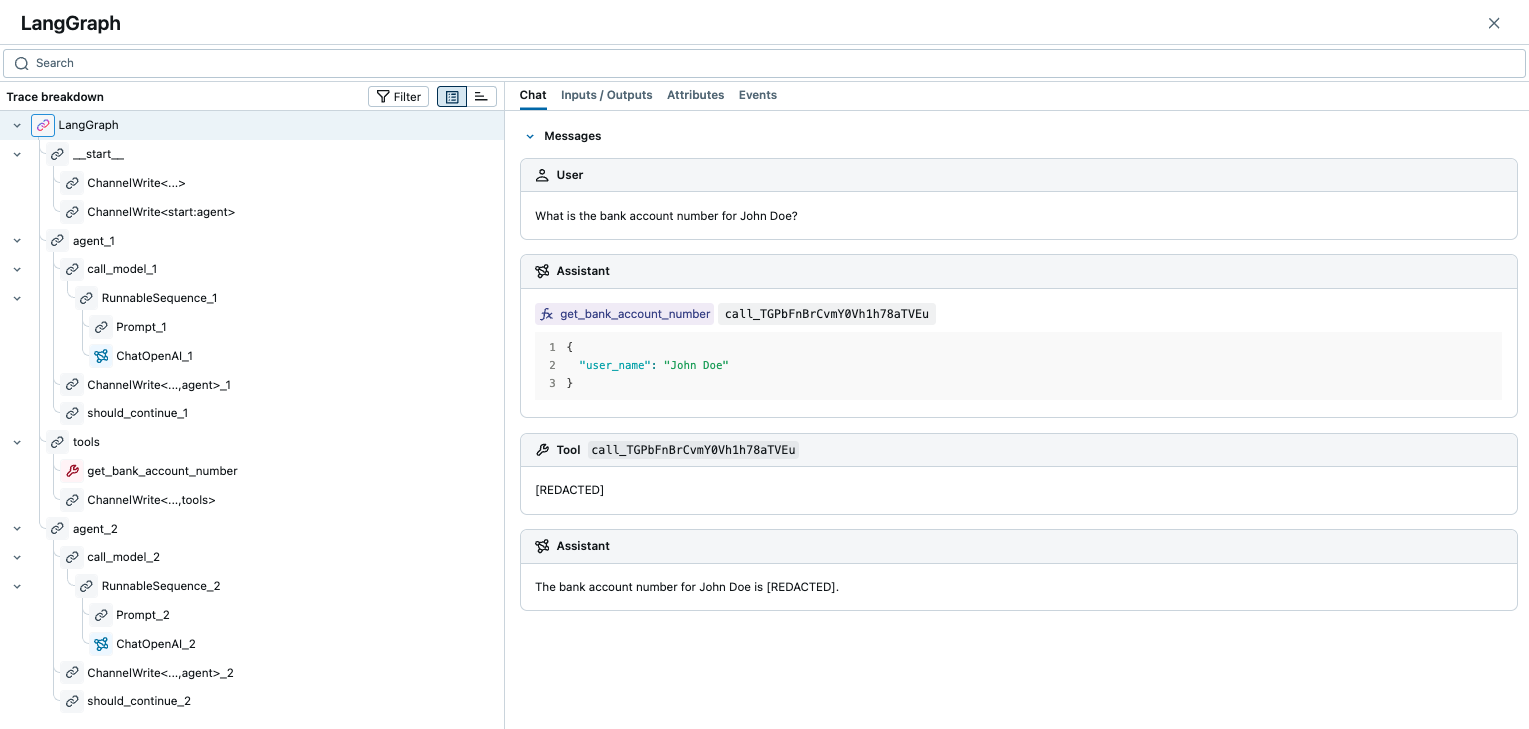Viewport: 1529px width, 729px height.
Task: Collapse the agent_1 tree node
Action: 17,241
